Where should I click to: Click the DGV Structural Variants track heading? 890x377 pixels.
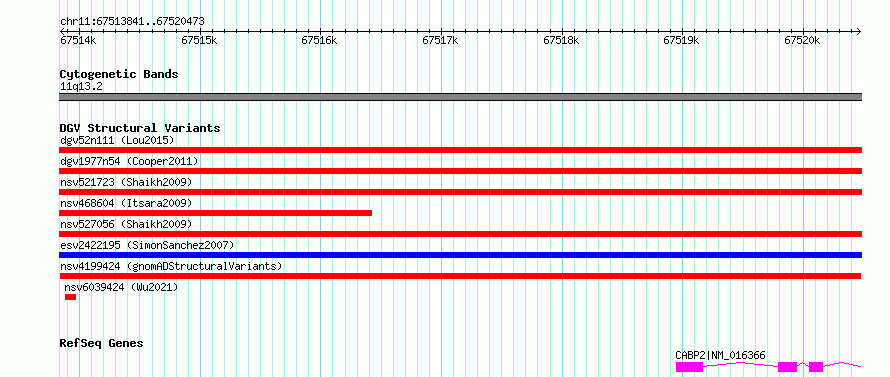pos(140,128)
